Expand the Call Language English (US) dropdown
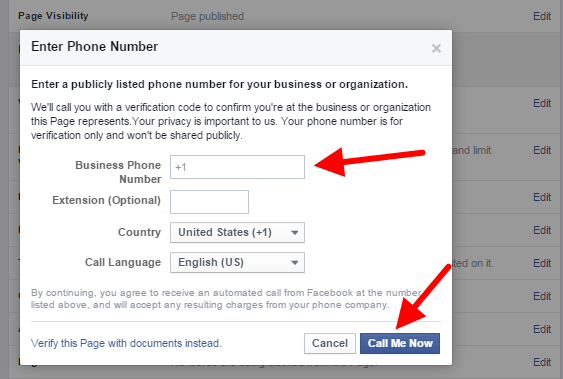Screen dimensions: 563x379 [237, 263]
